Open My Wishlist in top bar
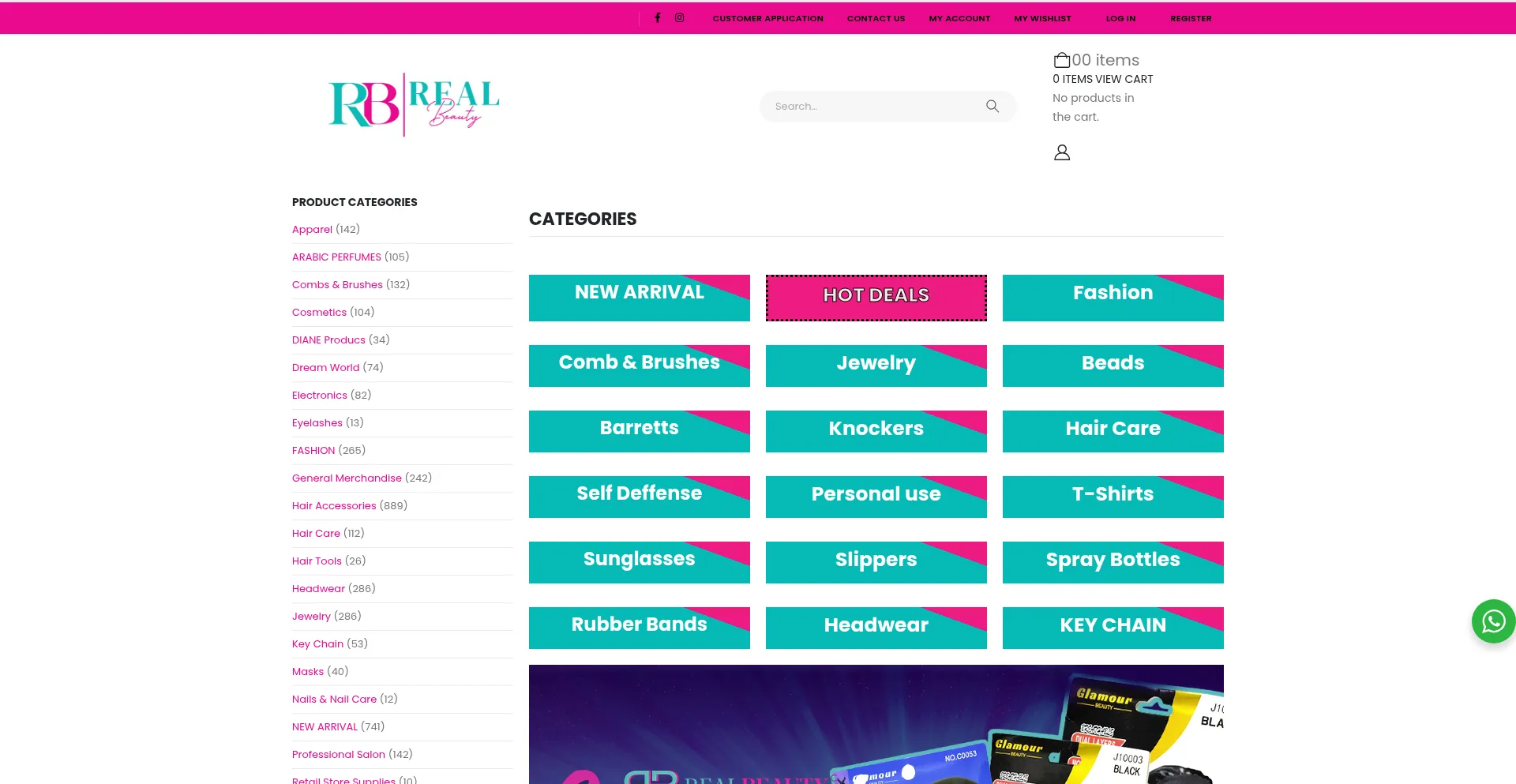1516x784 pixels. [1042, 18]
